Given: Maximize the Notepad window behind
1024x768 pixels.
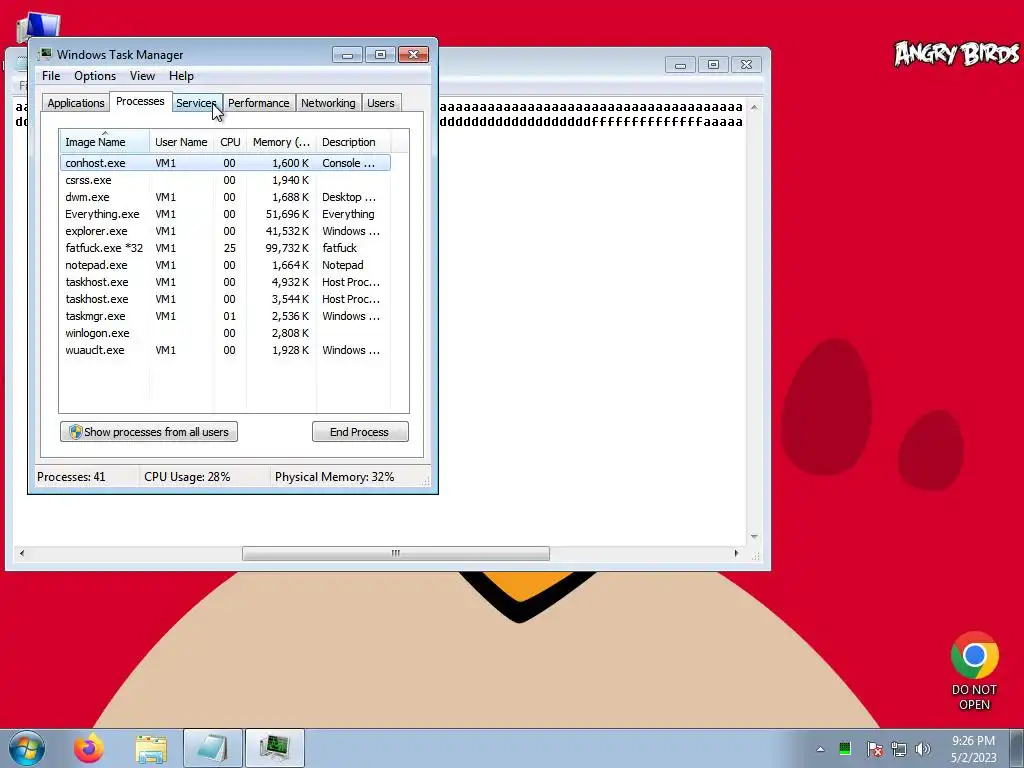Looking at the screenshot, I should 713,65.
